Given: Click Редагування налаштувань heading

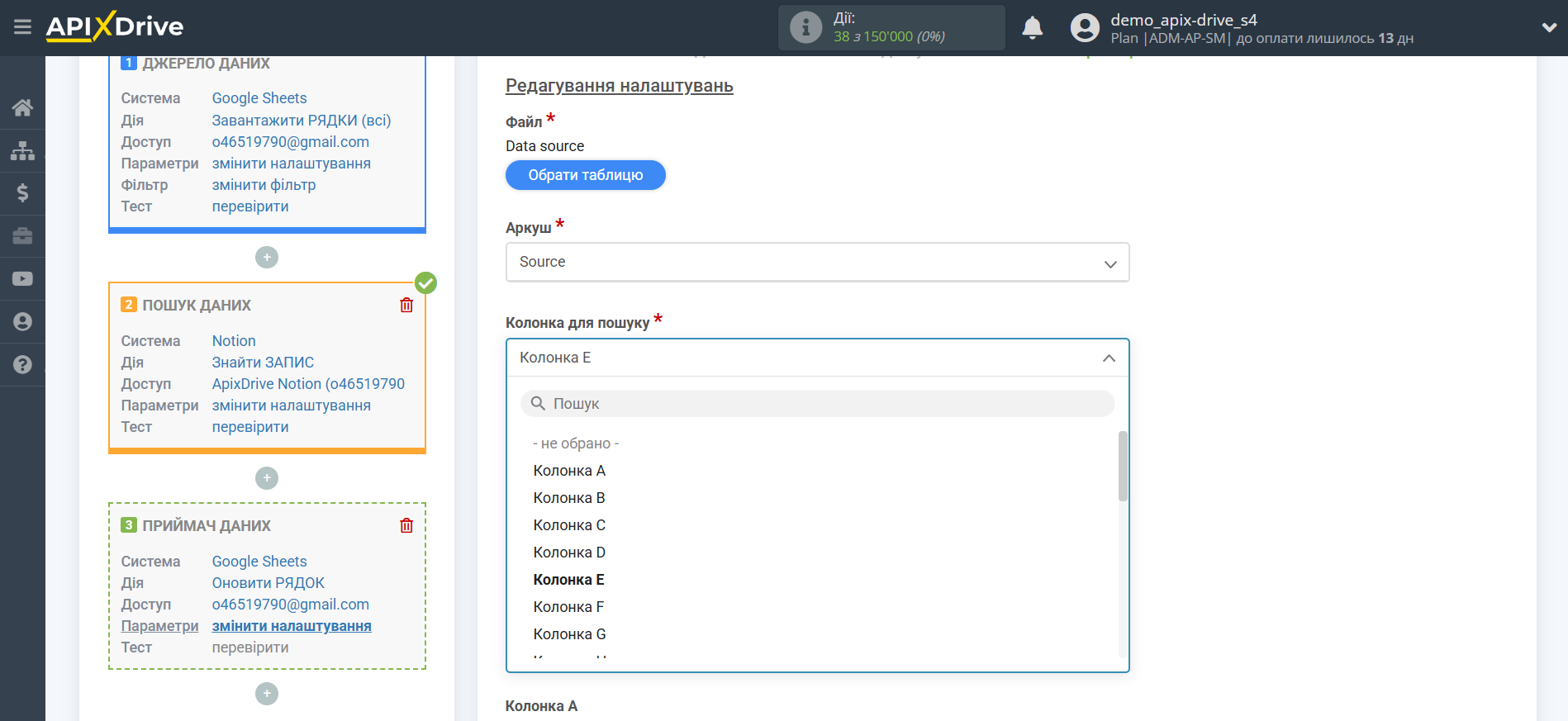Looking at the screenshot, I should 620,86.
